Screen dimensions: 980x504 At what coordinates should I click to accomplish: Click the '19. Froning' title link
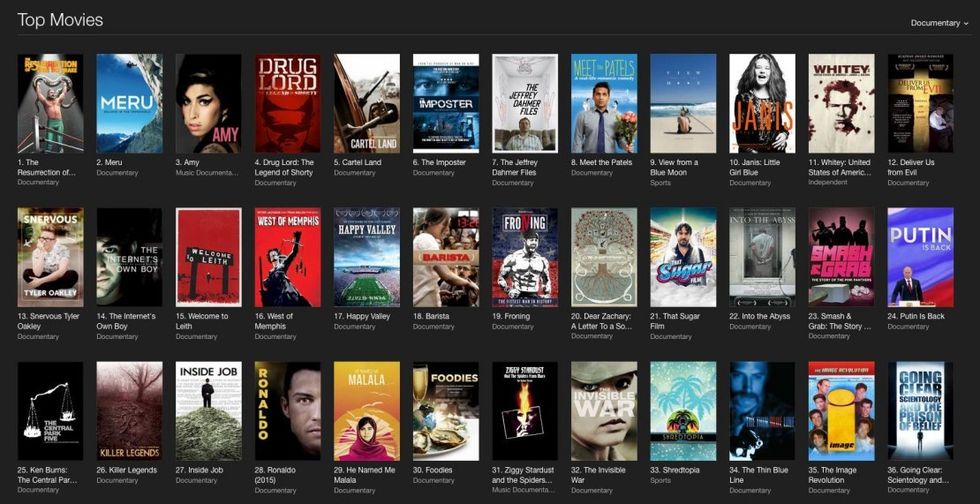(511, 316)
